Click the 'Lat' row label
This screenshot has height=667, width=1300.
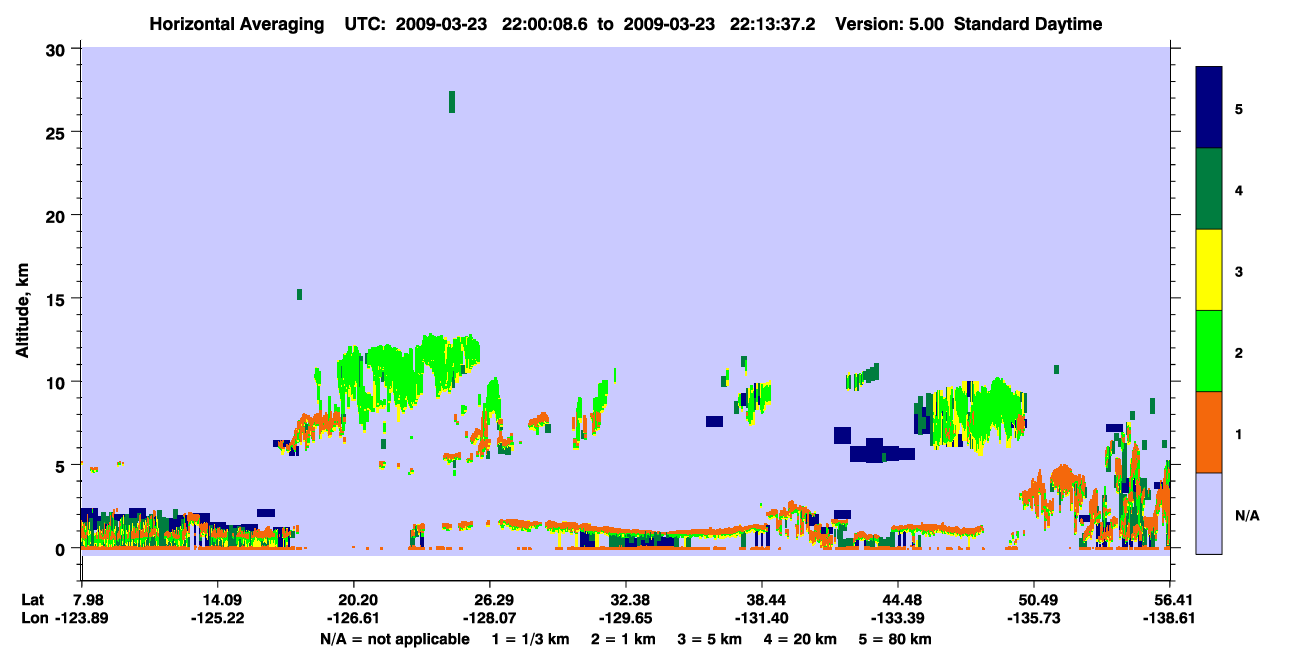tap(33, 600)
